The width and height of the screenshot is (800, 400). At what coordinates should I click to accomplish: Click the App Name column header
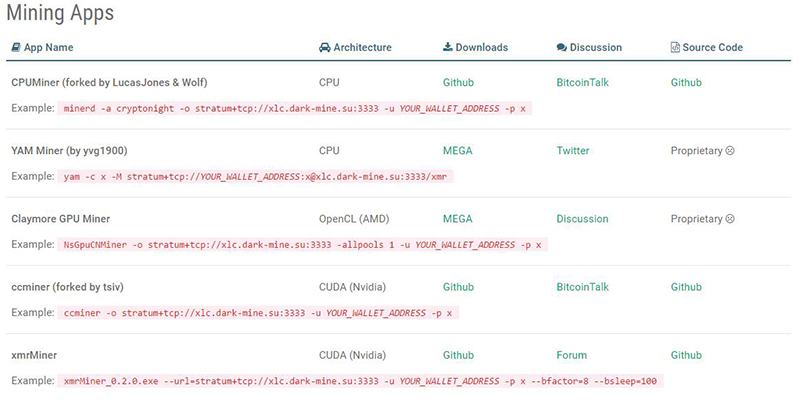(x=42, y=47)
